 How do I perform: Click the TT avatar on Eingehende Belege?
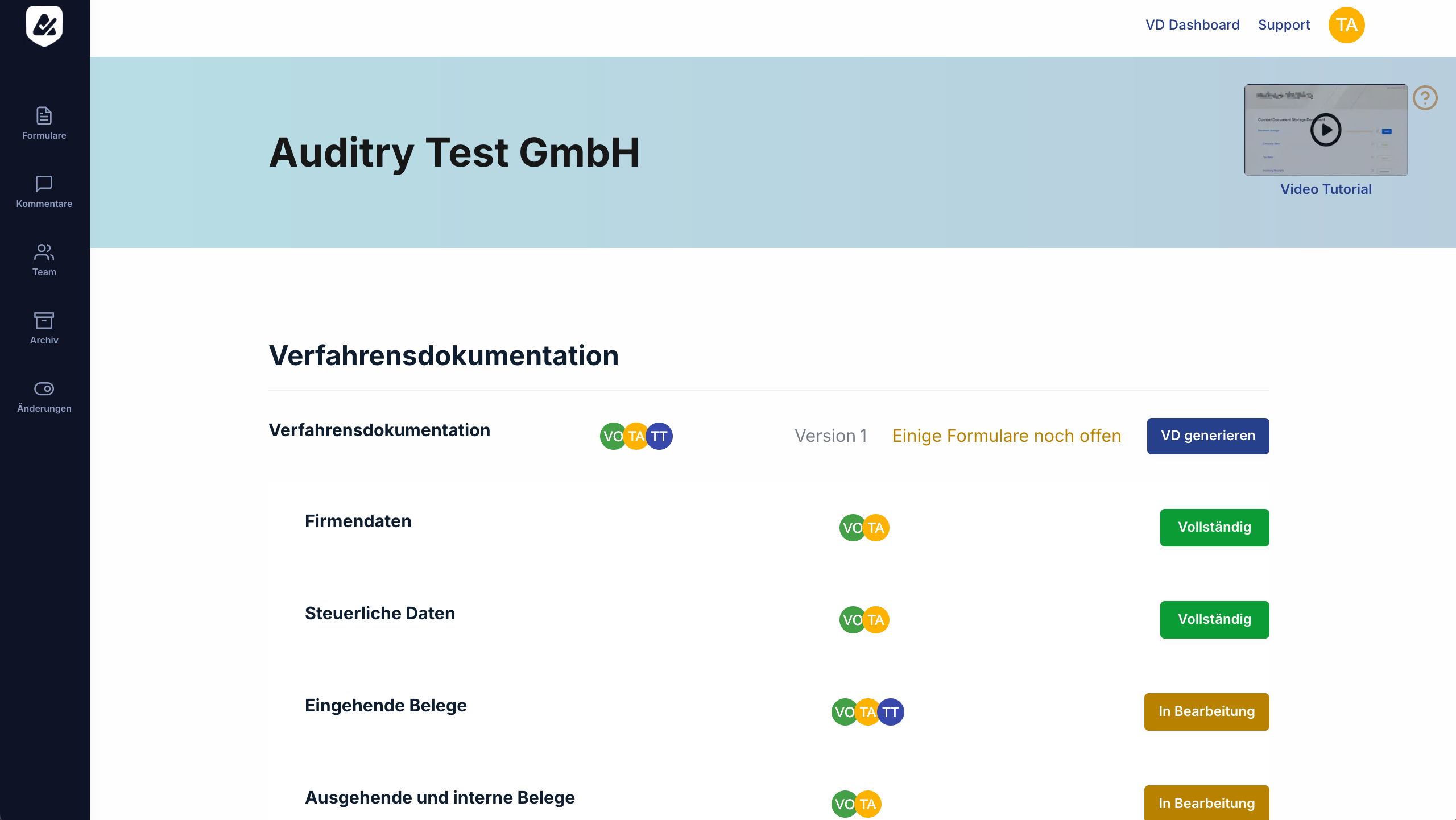891,712
